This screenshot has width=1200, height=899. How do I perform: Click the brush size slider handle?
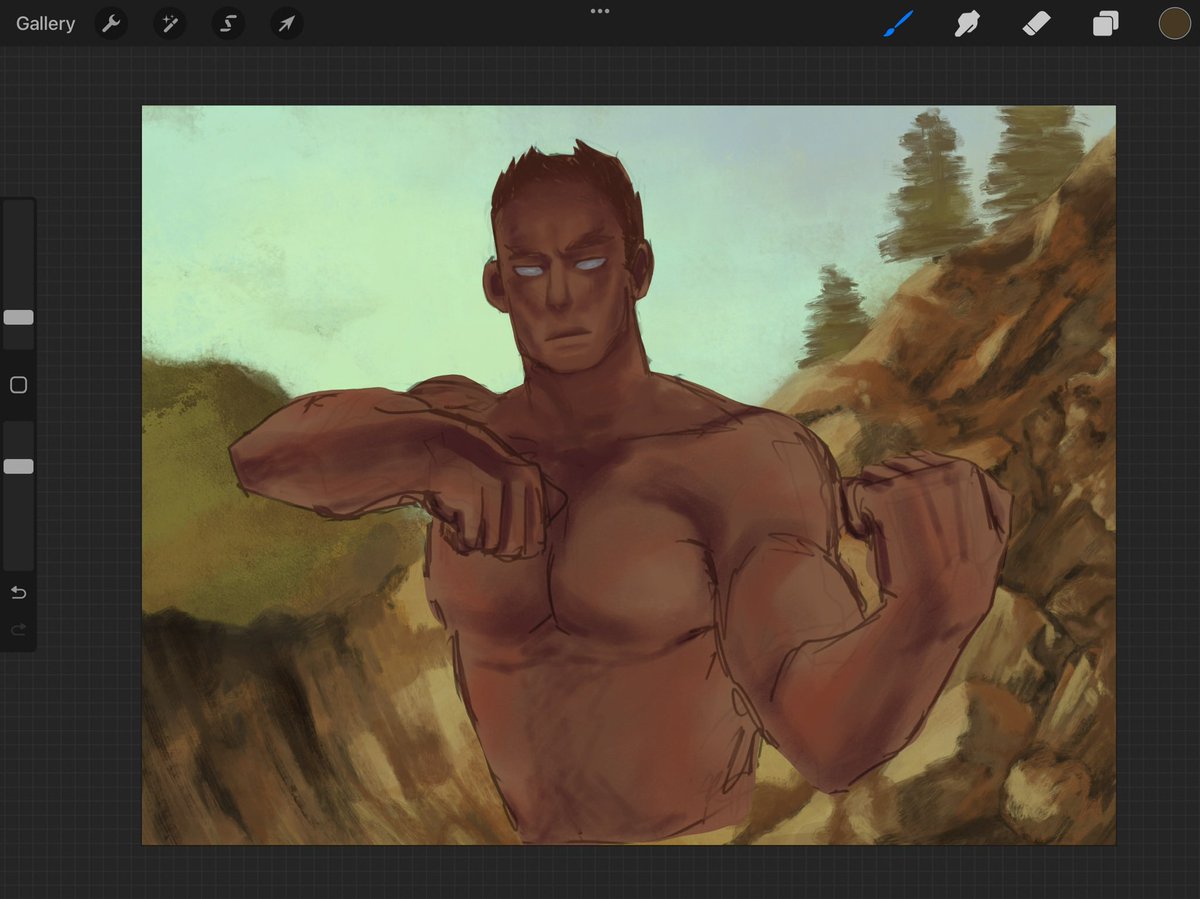[18, 317]
